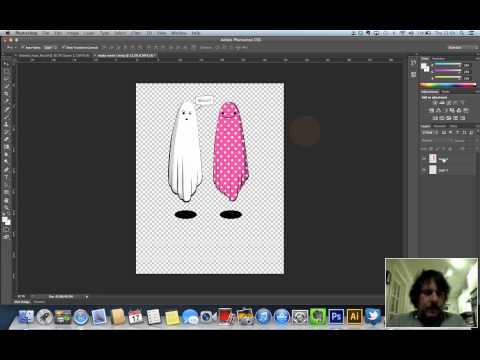Viewport: 480px width, 360px height.
Task: Open the workspace switcher dropdown
Action: tap(462, 48)
